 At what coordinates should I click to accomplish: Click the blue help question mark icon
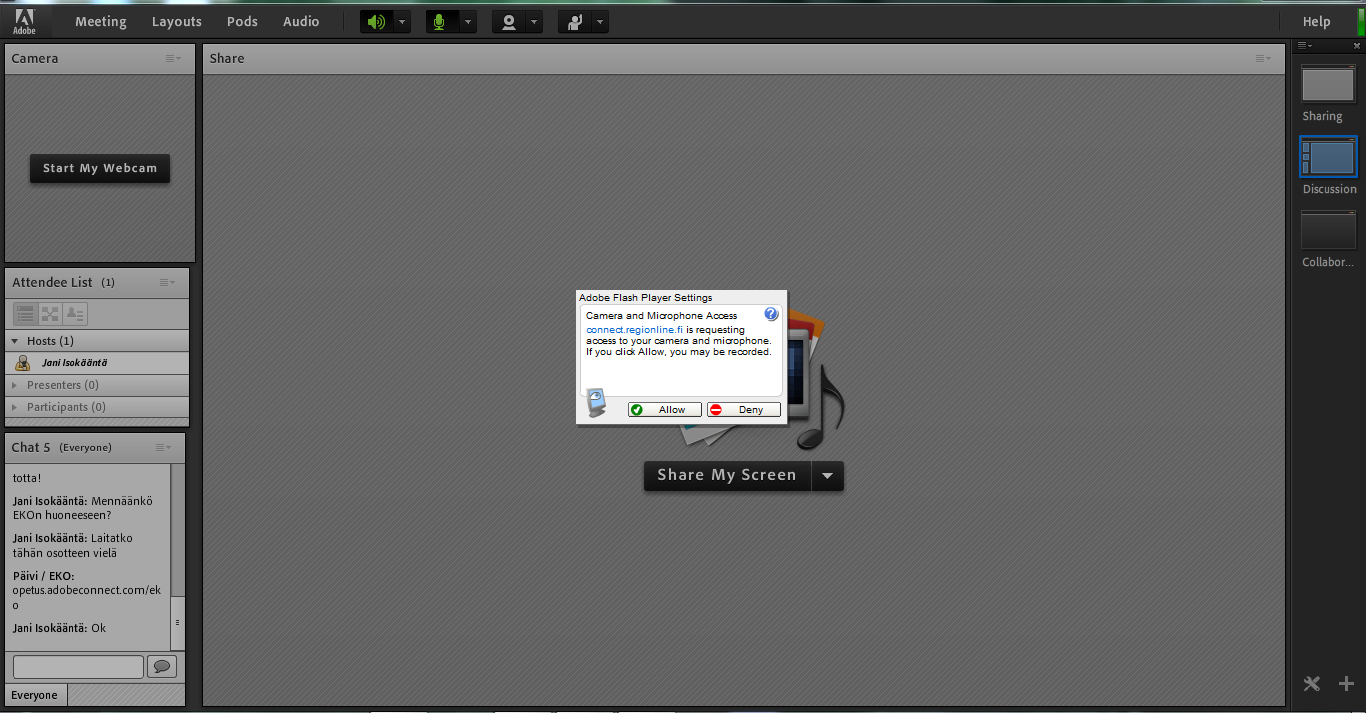click(x=771, y=314)
